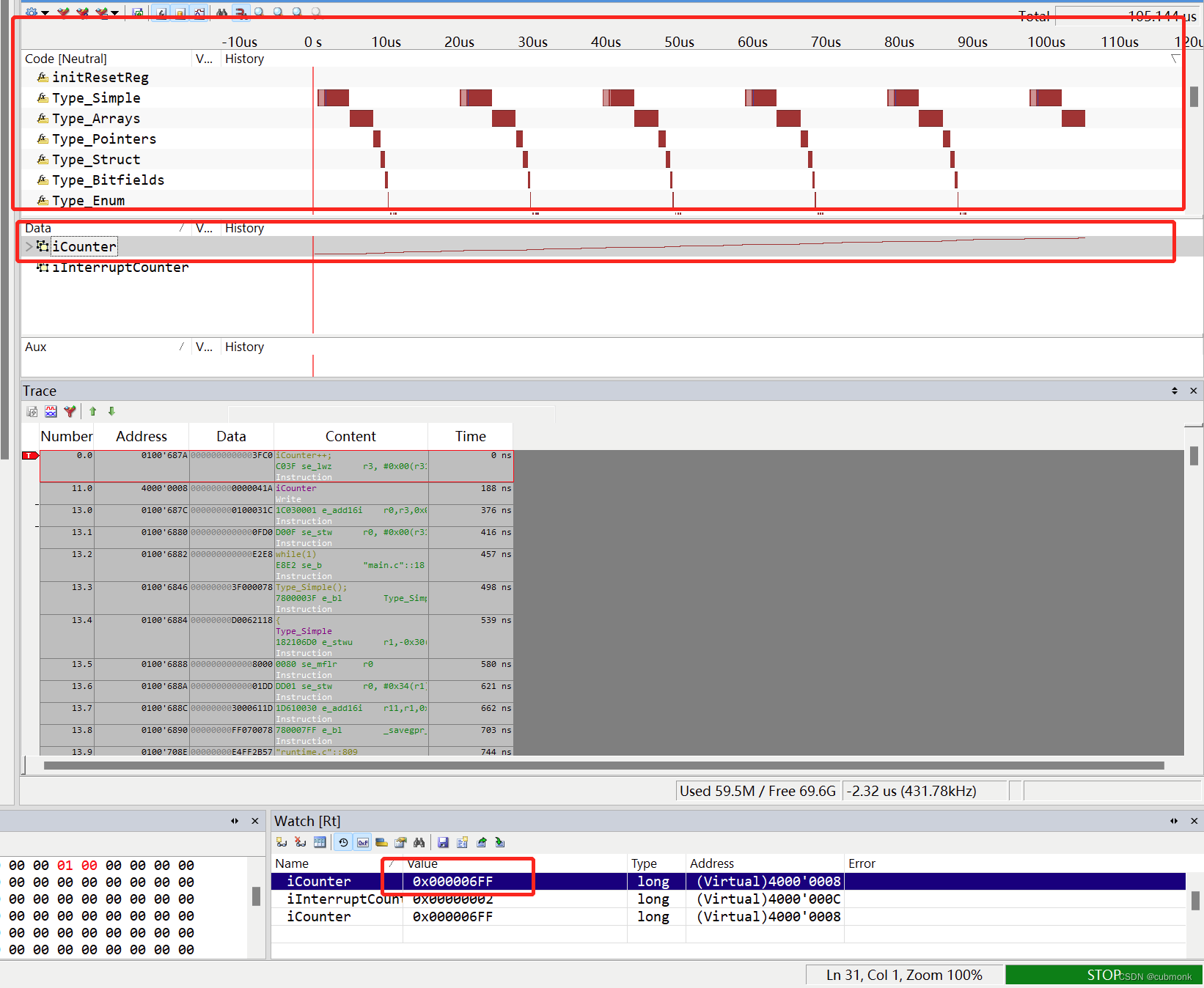Toggle the orange cylinder view button in top toolbar

point(180,12)
